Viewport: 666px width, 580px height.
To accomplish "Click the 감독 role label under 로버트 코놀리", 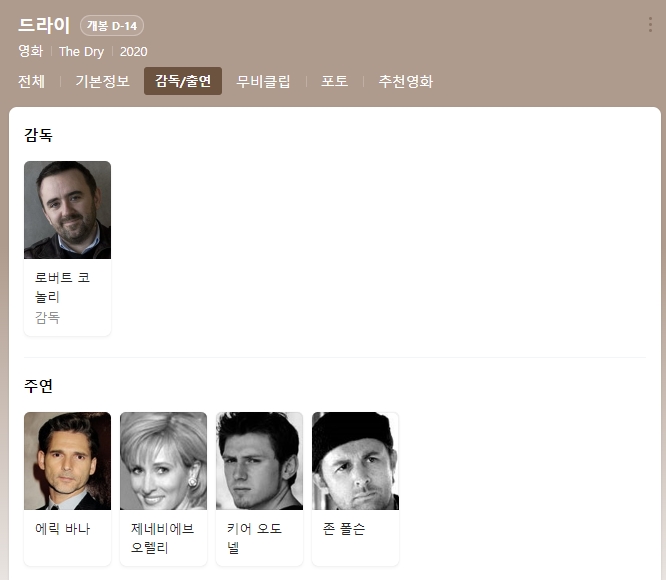I will [47, 317].
